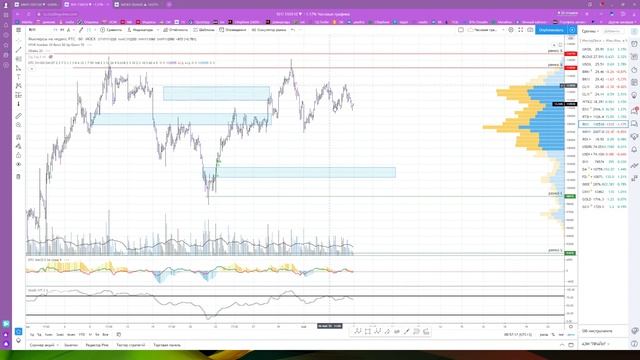The width and height of the screenshot is (640, 360).
Task: Open the Симулятор рынка replay button
Action: pyautogui.click(x=269, y=30)
